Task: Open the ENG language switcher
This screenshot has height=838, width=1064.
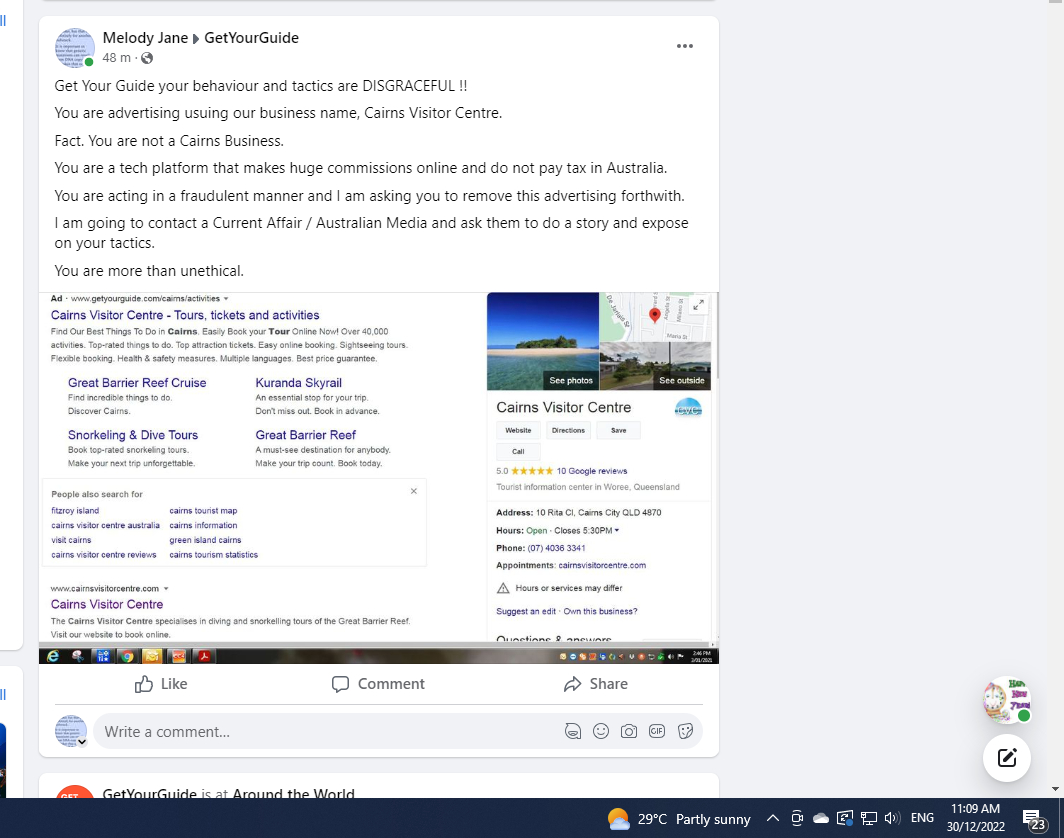Action: tap(921, 817)
